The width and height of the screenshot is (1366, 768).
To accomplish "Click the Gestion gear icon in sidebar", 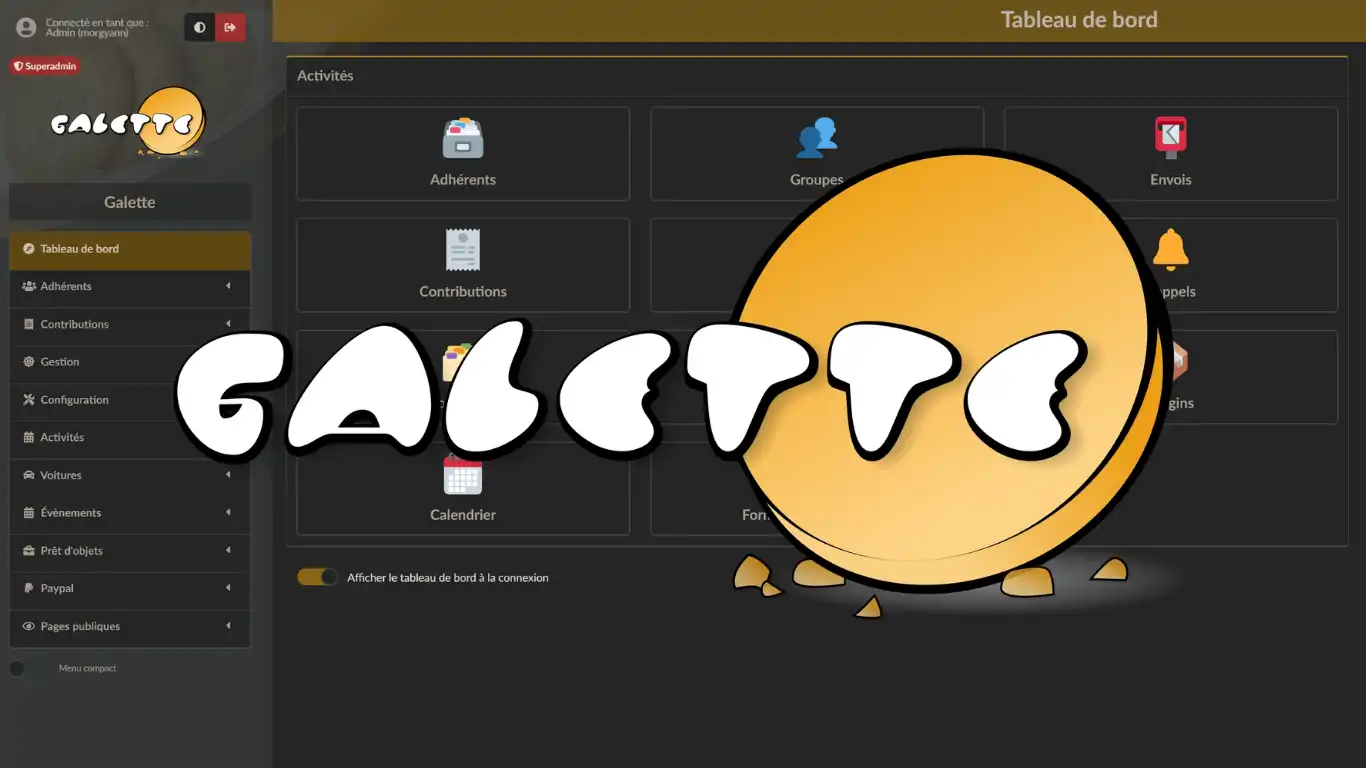I will click(29, 362).
